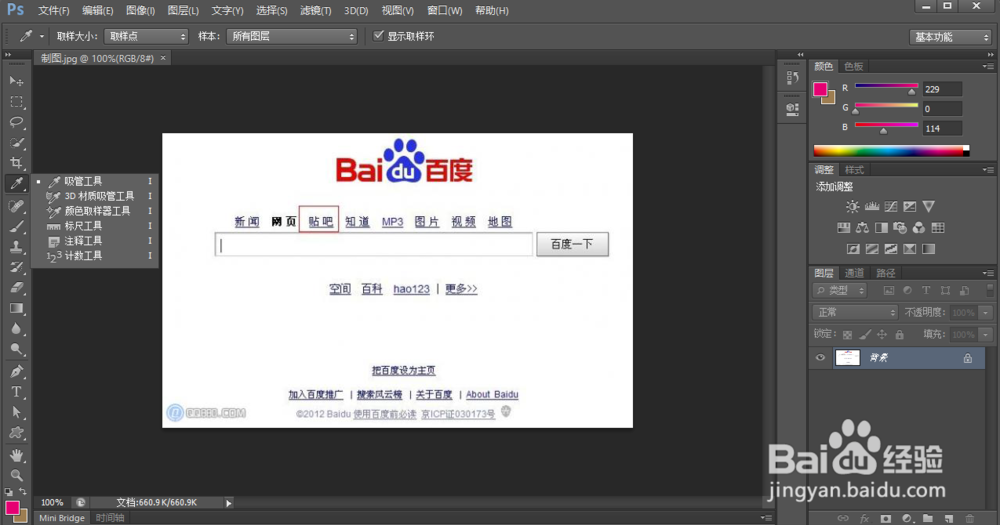Toggle lock transparent pixels in Layers panel
This screenshot has width=1000, height=525.
(x=847, y=335)
